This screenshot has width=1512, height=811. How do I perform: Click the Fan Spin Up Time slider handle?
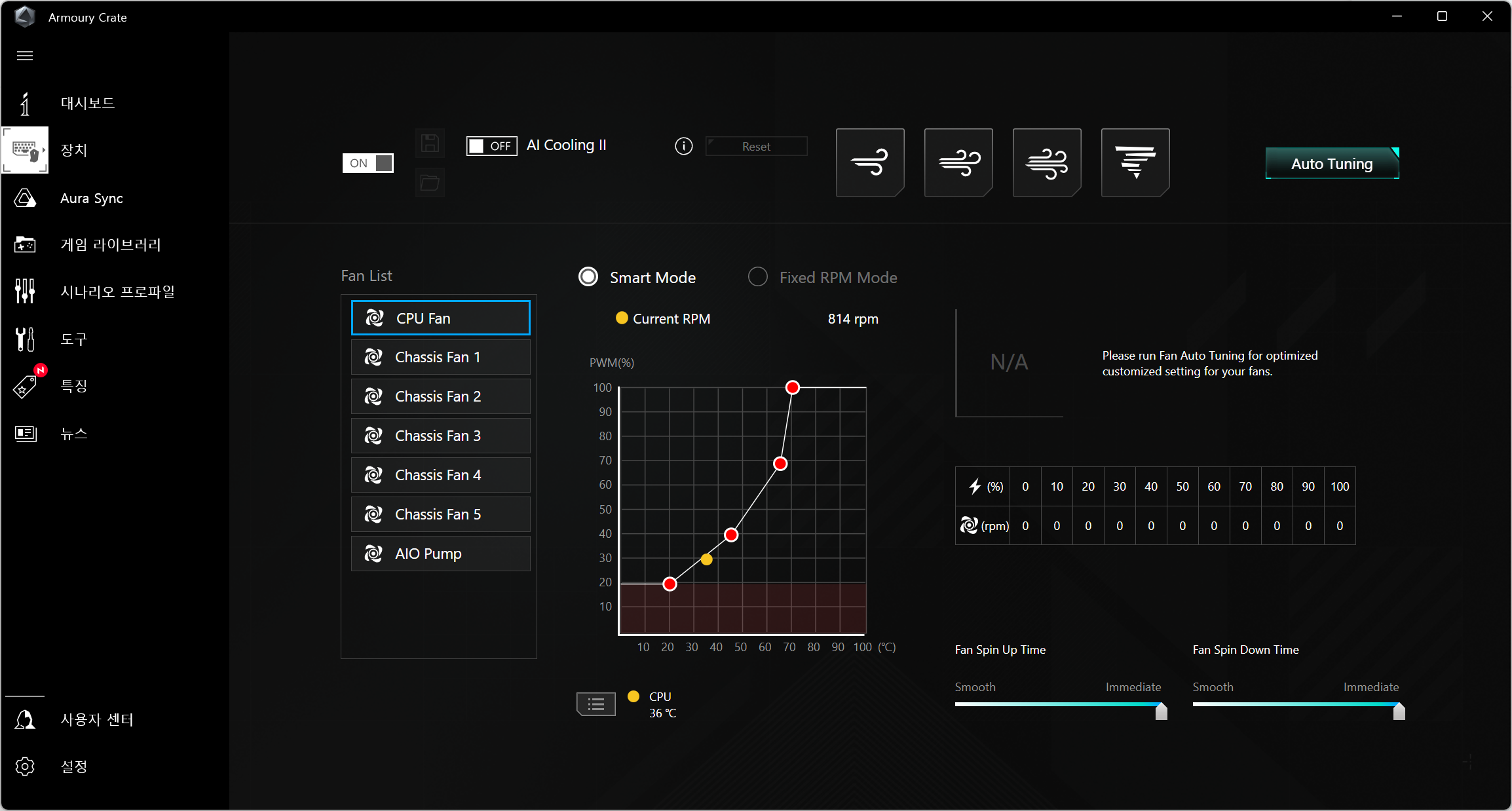(x=1161, y=711)
